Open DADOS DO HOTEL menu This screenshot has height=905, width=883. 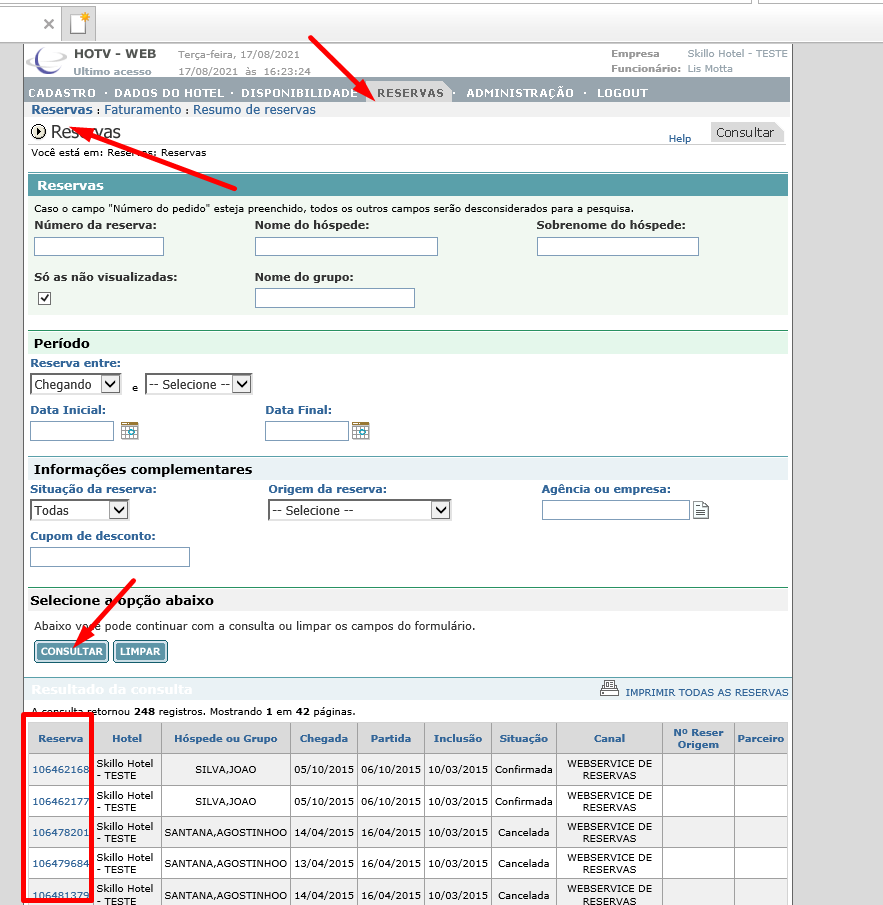pyautogui.click(x=169, y=93)
